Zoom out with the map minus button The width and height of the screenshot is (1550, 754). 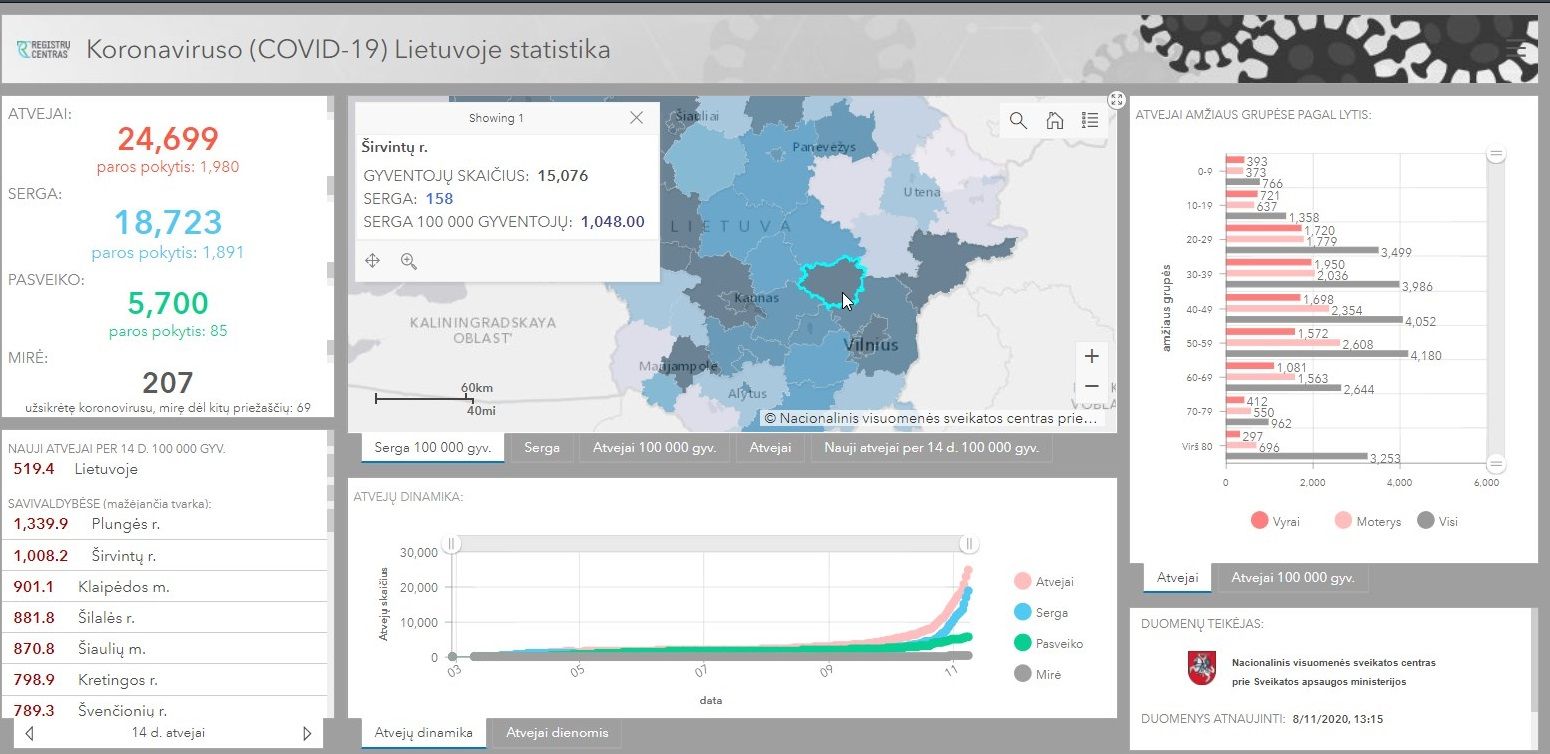[x=1091, y=386]
